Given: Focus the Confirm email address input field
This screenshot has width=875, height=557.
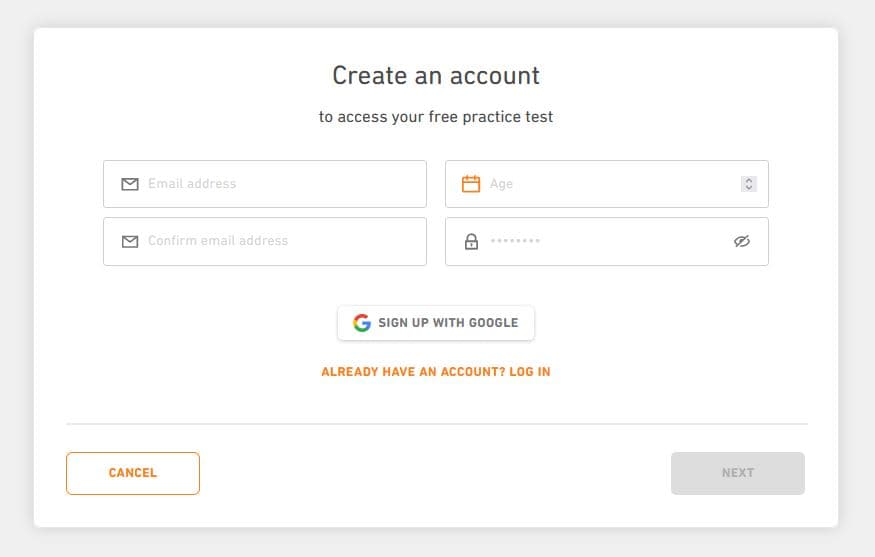Looking at the screenshot, I should point(265,241).
